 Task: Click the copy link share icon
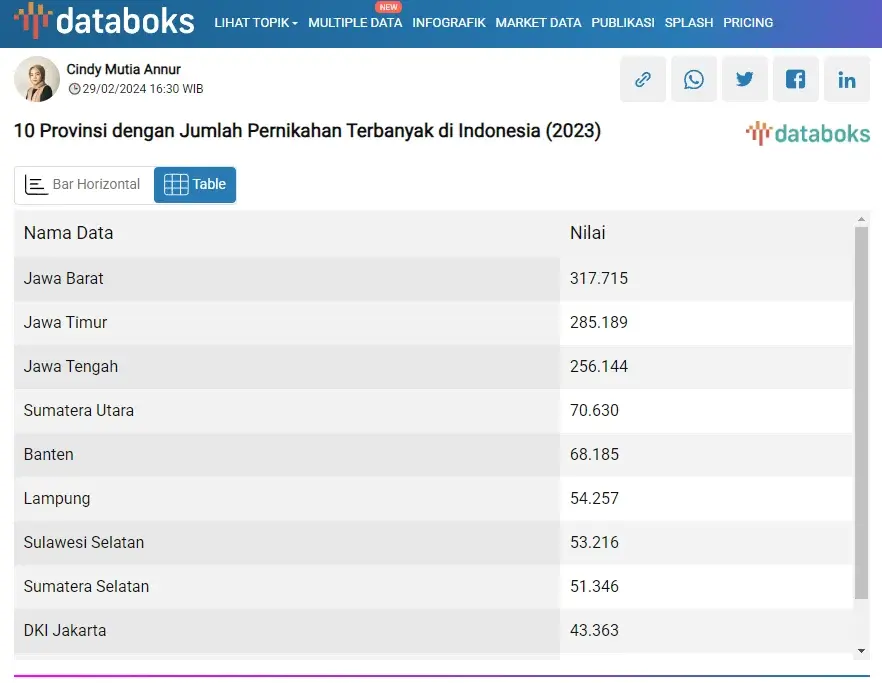[x=643, y=80]
